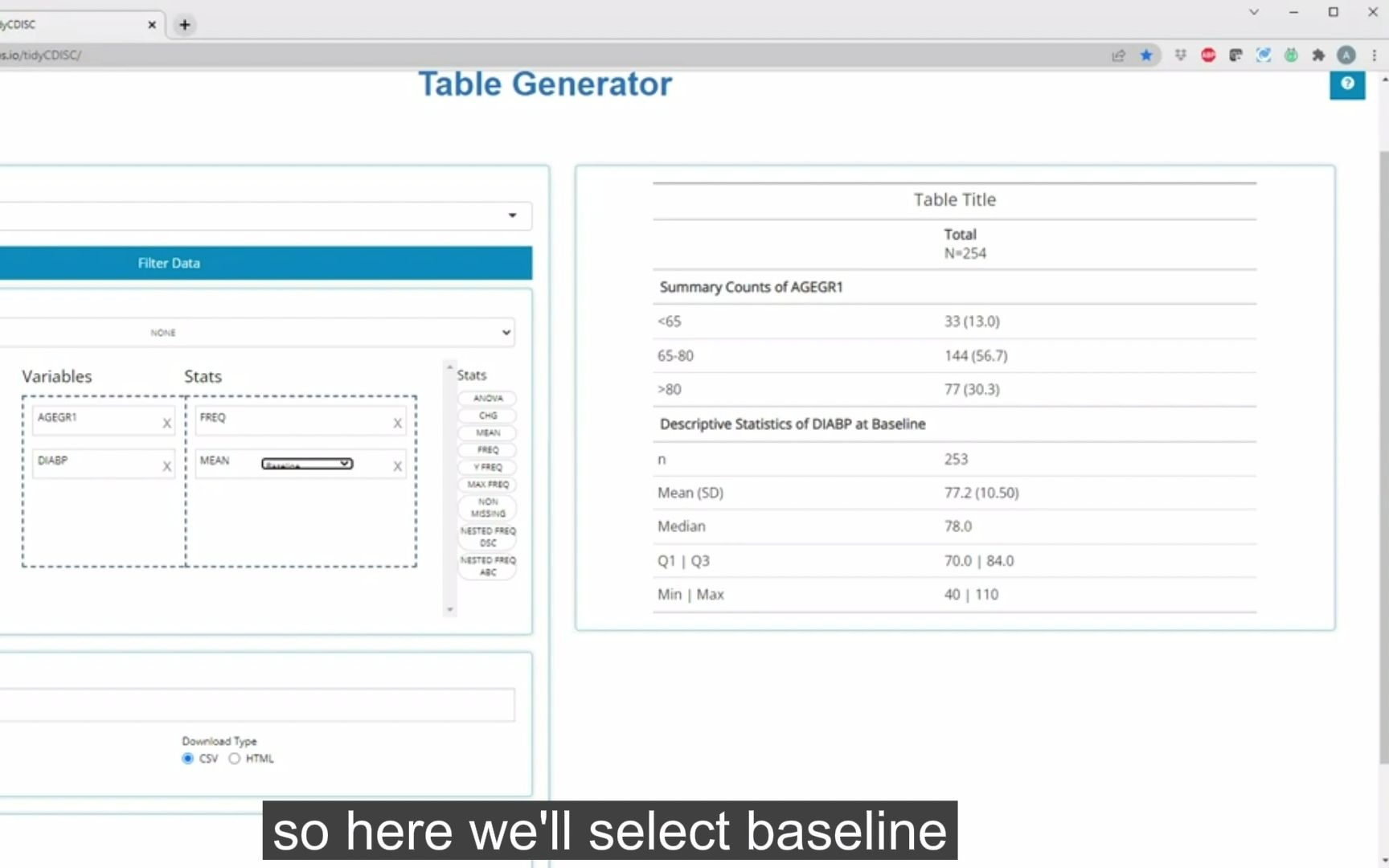Click the MAX FREQ stat option
1389x868 pixels.
[487, 484]
